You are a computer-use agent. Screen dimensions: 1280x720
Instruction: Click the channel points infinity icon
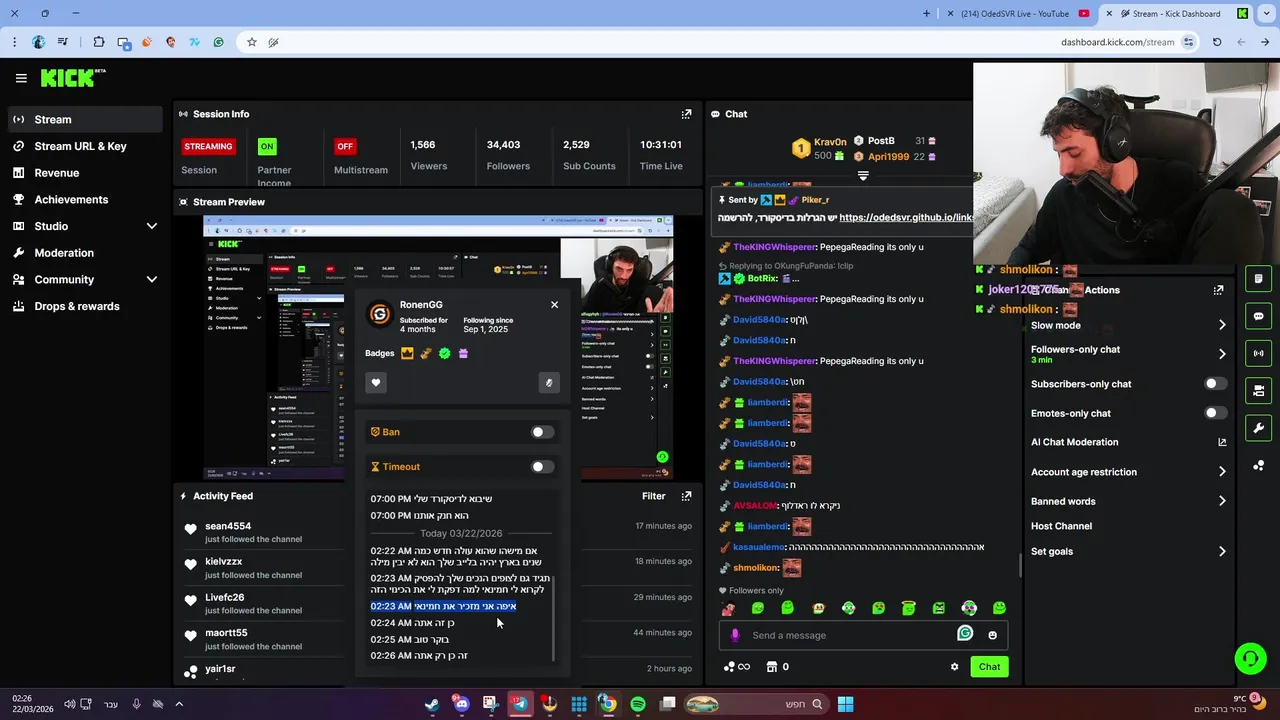737,667
